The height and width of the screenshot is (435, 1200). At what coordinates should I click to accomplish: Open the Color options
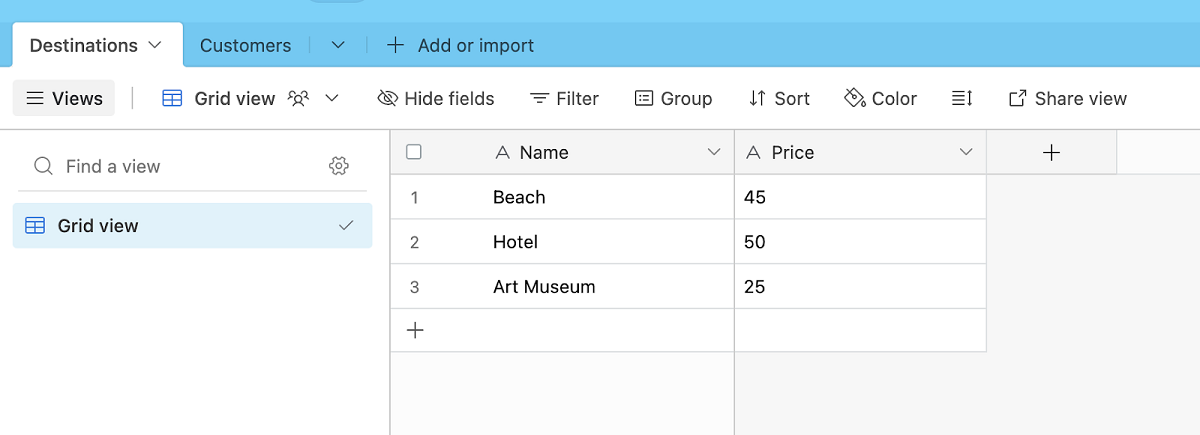(881, 98)
